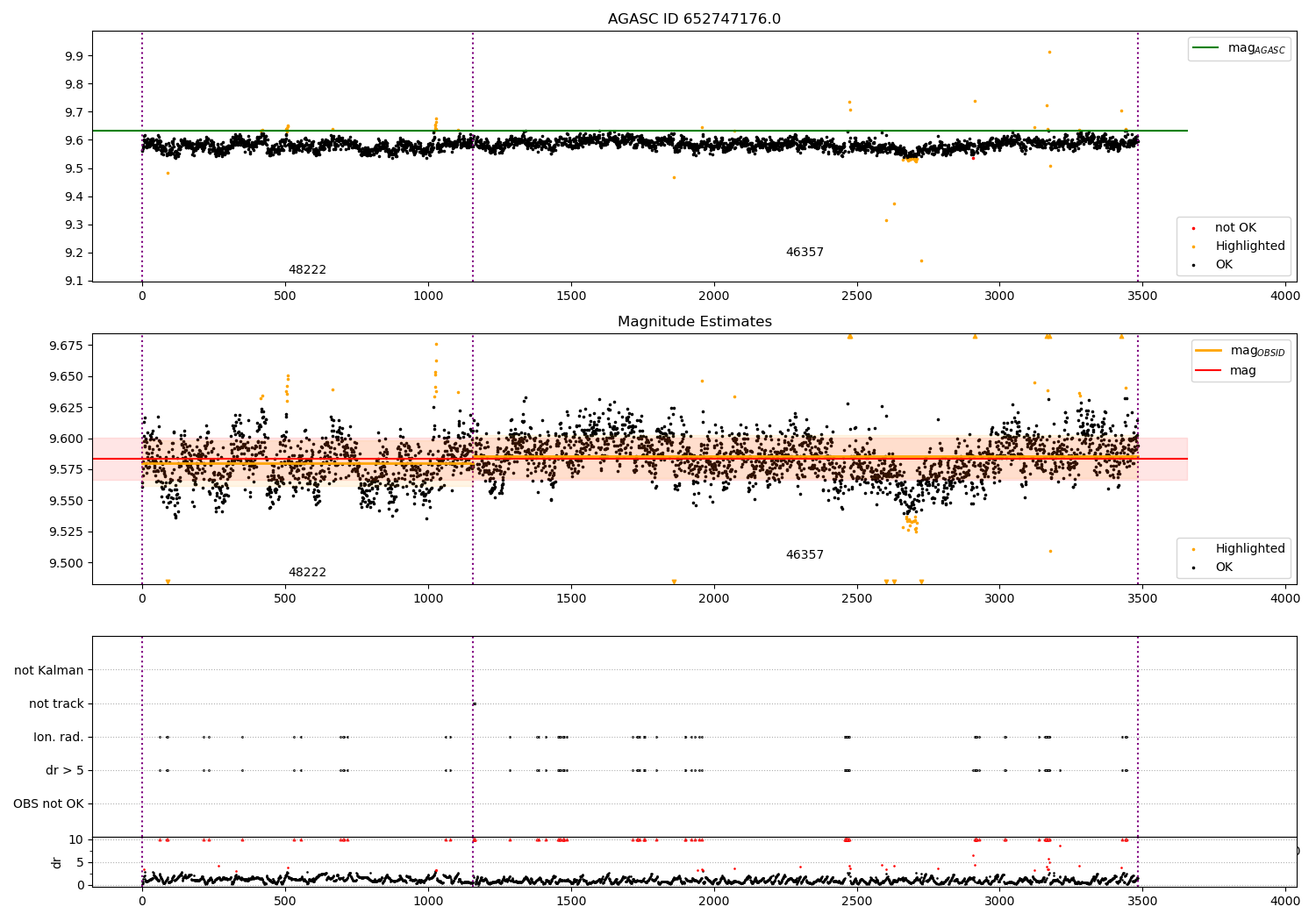This screenshot has width=1316, height=921.
Task: Click the 9.3 y-axis tick label
Action: coord(75,225)
